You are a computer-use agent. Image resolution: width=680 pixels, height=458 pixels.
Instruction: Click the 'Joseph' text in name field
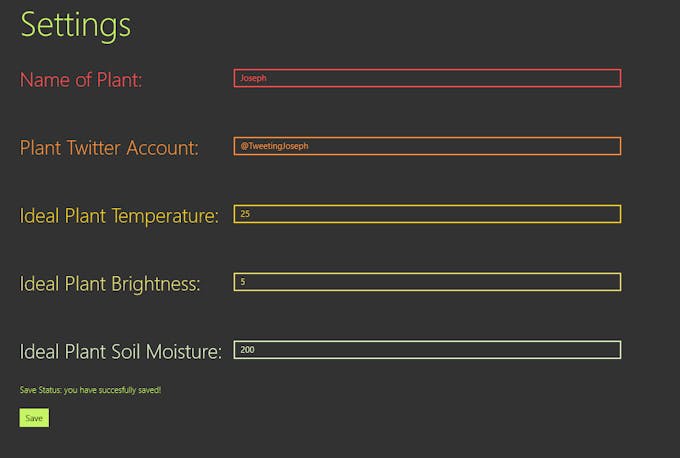[x=253, y=78]
